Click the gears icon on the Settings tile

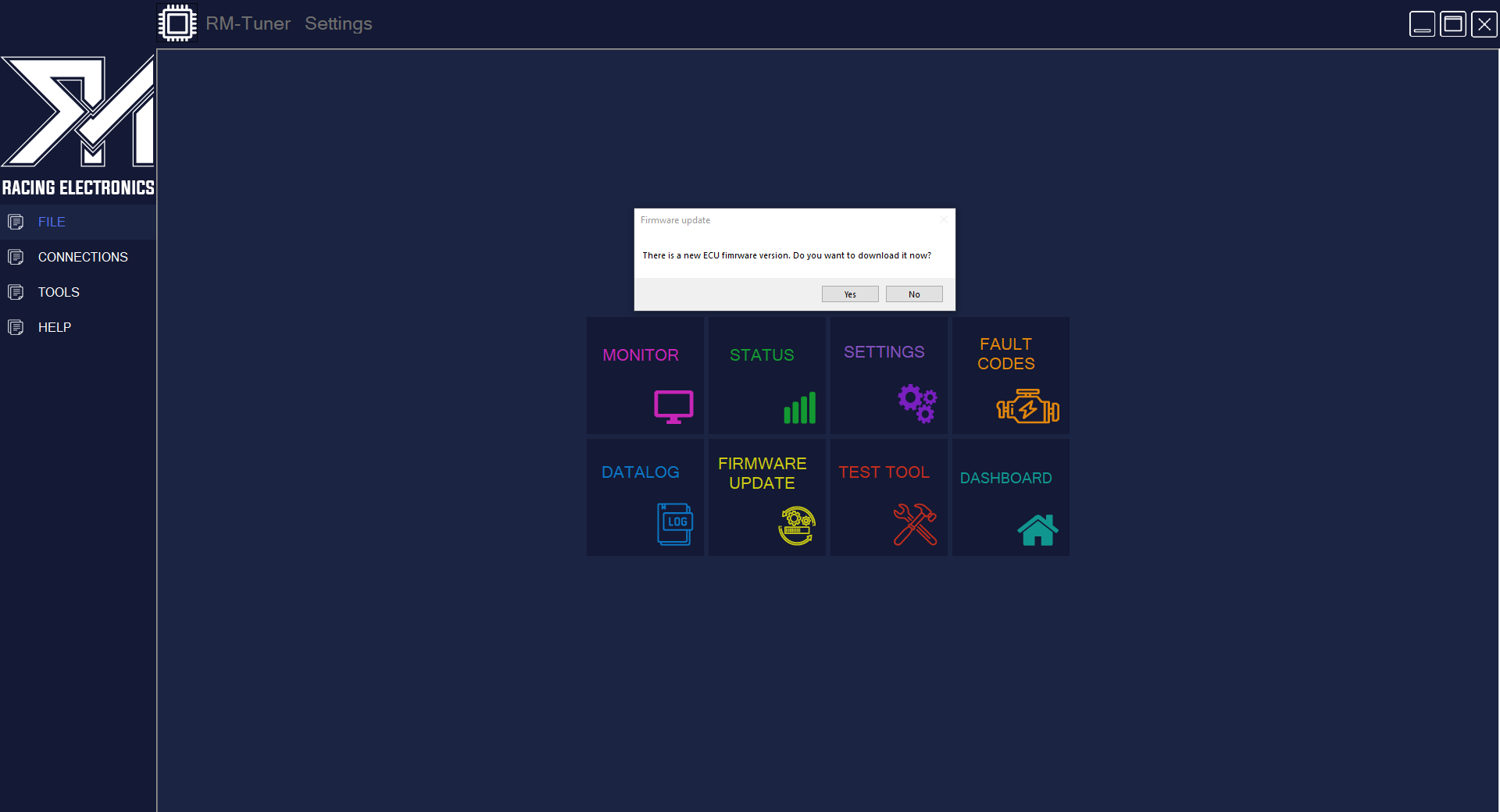click(x=916, y=404)
